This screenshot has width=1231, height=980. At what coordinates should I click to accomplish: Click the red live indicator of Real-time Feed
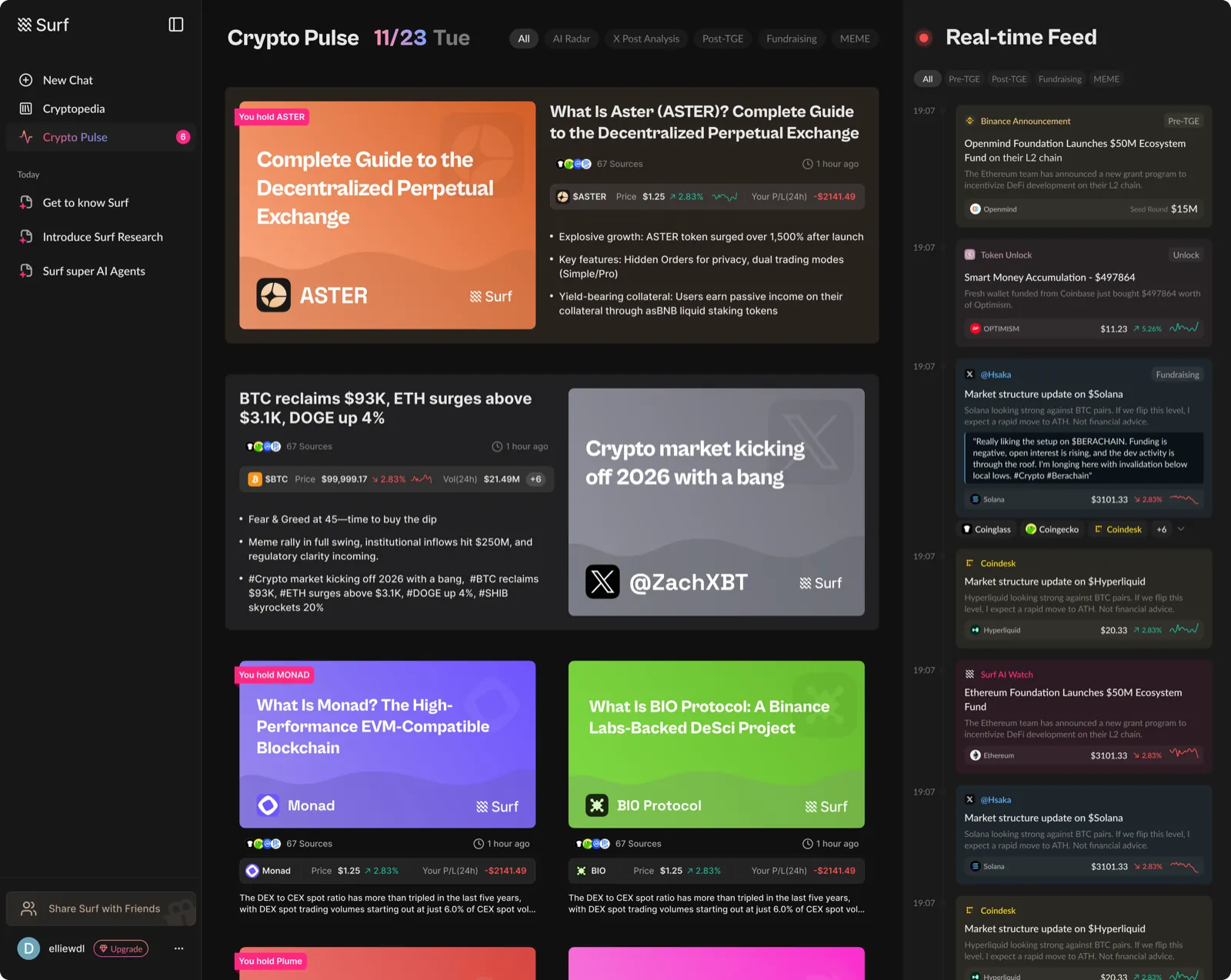[924, 38]
